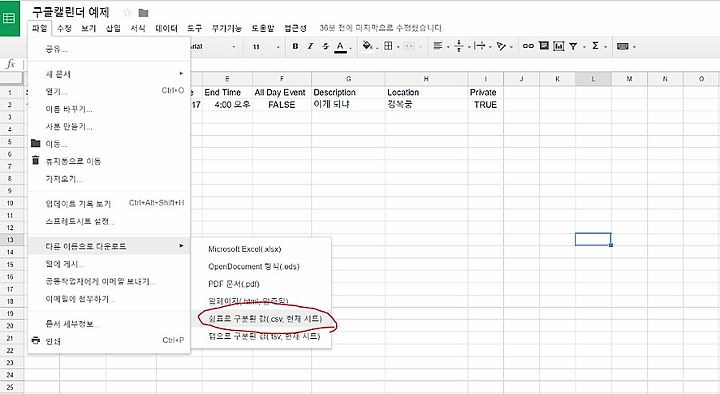Download as Microsoft Excel (.xlsx)

coord(261,249)
